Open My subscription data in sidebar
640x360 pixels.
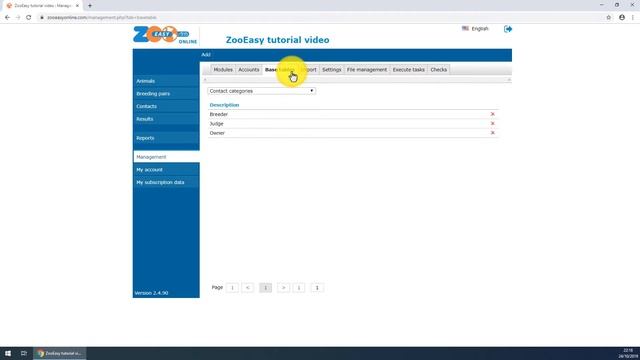click(x=166, y=182)
